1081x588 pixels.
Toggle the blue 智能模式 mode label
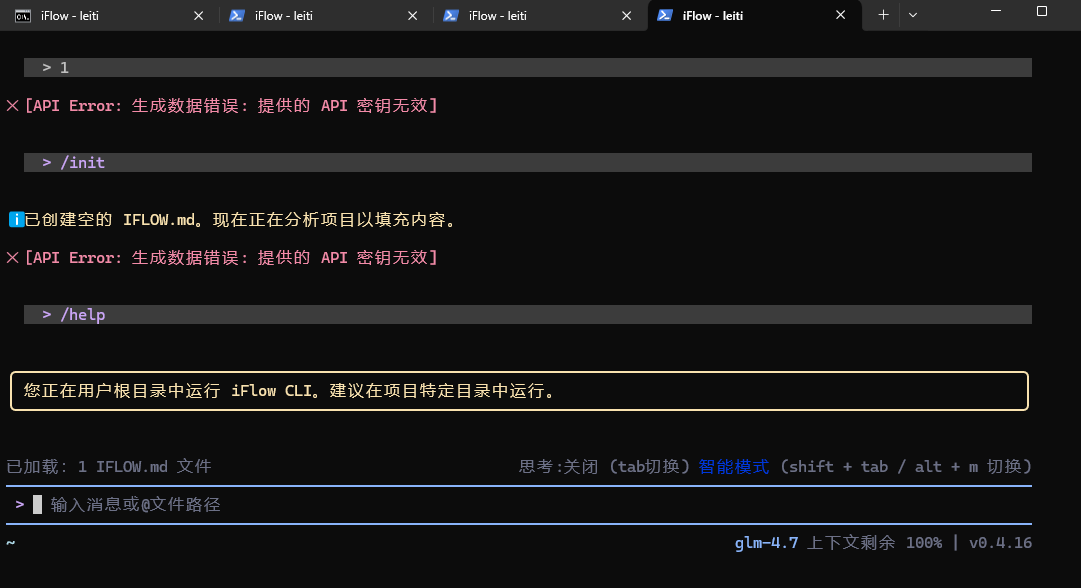pos(734,466)
